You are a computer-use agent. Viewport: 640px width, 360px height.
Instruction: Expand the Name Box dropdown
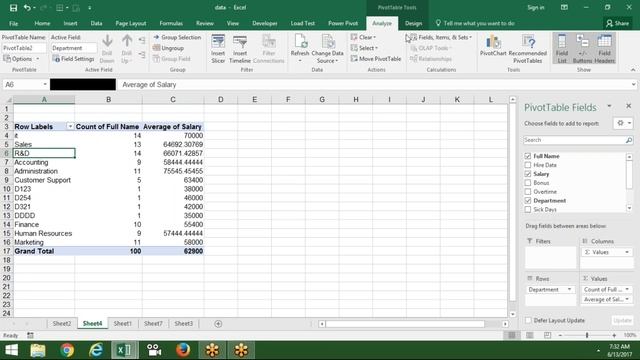[x=45, y=84]
